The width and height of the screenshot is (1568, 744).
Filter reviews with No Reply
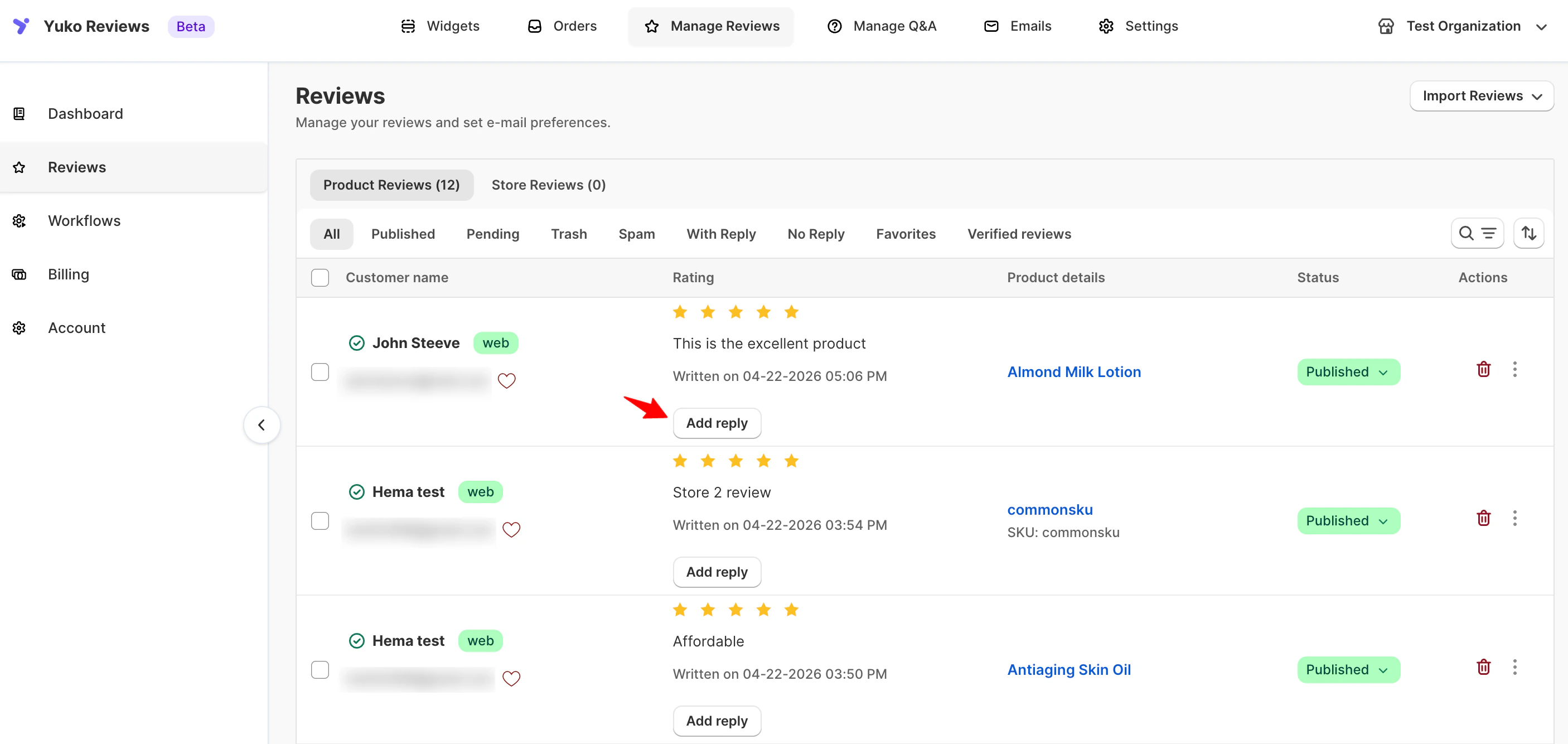[816, 234]
